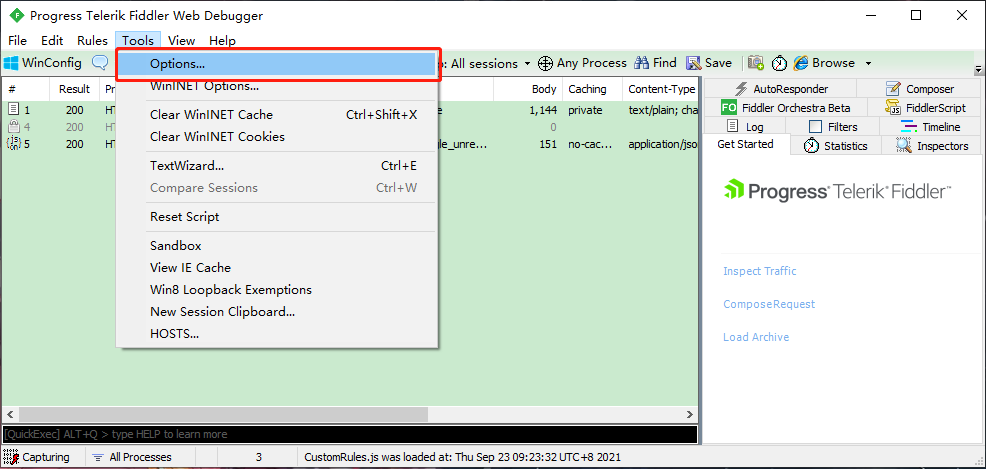Choose Options... from the Tools menu
This screenshot has height=469, width=986.
(x=277, y=63)
